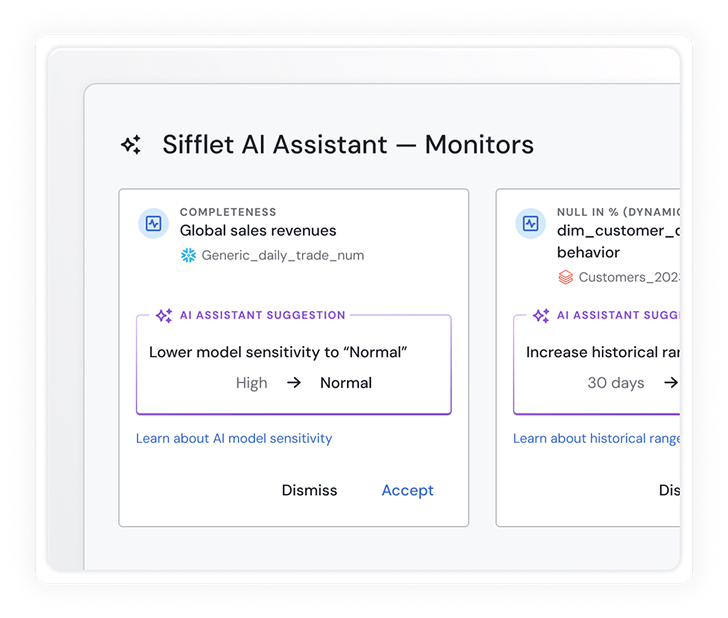Viewport: 728px width, 618px height.
Task: Click the Generic_daily_trade_num dataset name
Action: pyautogui.click(x=283, y=255)
